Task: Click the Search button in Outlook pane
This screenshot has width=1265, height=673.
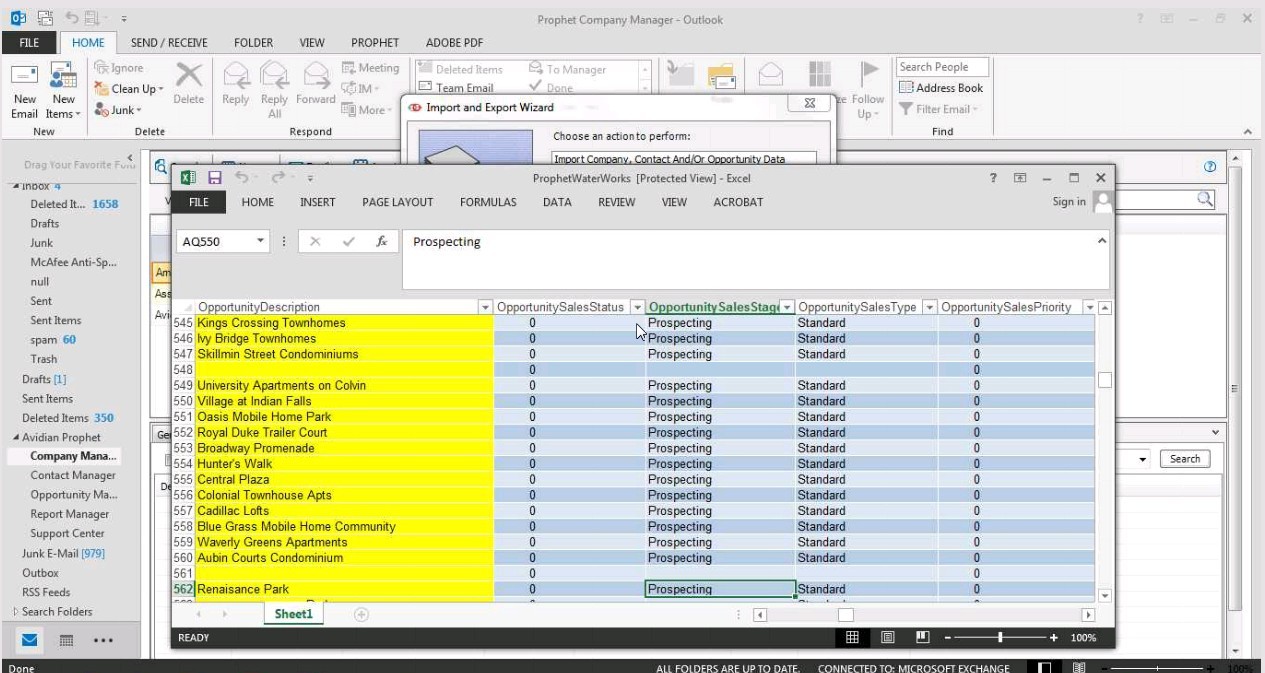Action: pyautogui.click(x=1185, y=459)
